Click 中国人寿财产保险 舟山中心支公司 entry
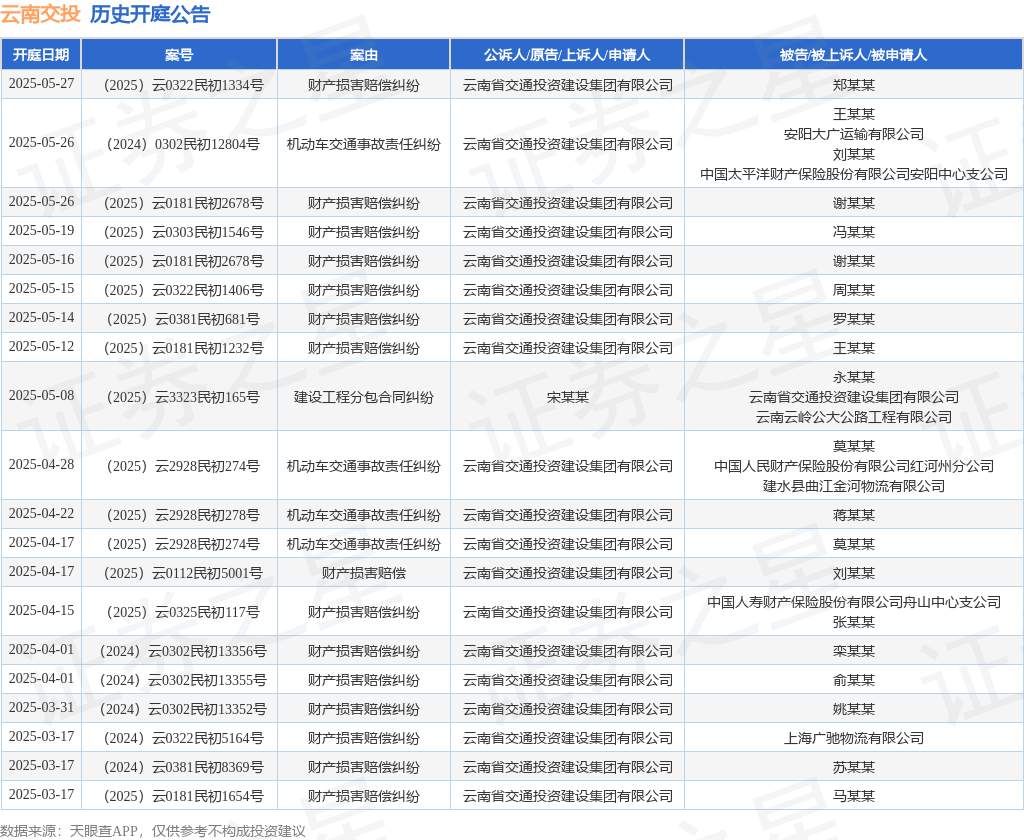1024x840 pixels. pos(853,602)
